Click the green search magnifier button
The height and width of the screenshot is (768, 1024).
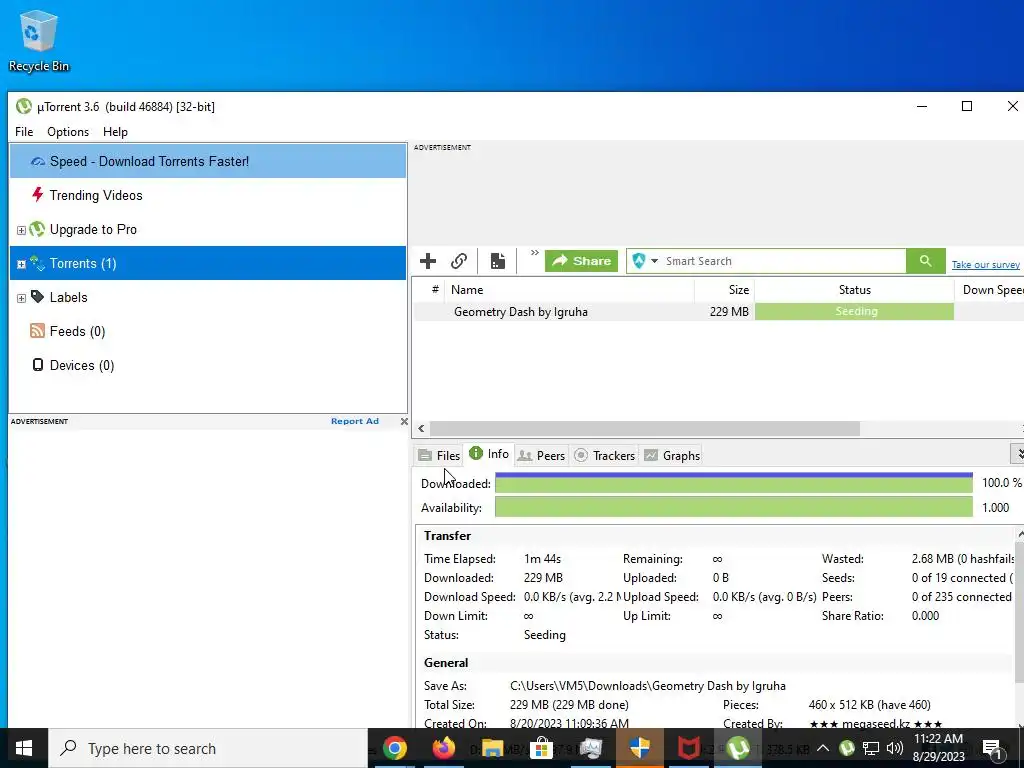(x=925, y=261)
